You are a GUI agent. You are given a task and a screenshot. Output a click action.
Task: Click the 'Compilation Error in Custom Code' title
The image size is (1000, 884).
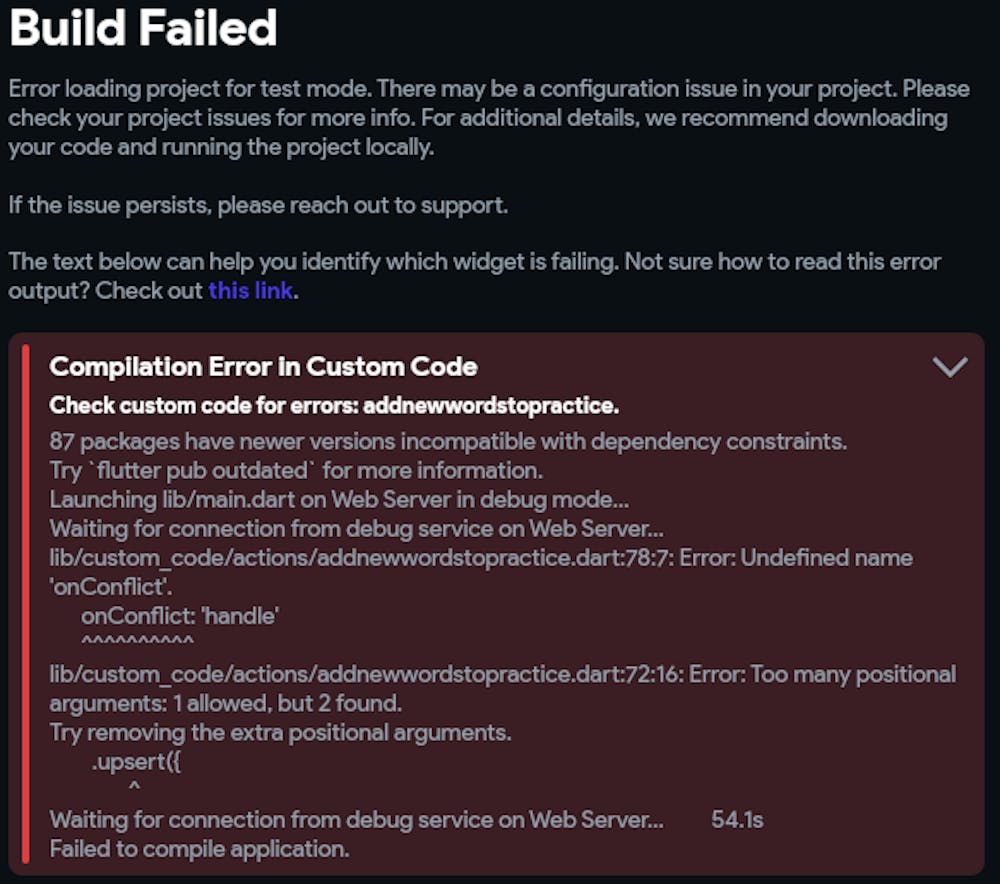coord(263,367)
